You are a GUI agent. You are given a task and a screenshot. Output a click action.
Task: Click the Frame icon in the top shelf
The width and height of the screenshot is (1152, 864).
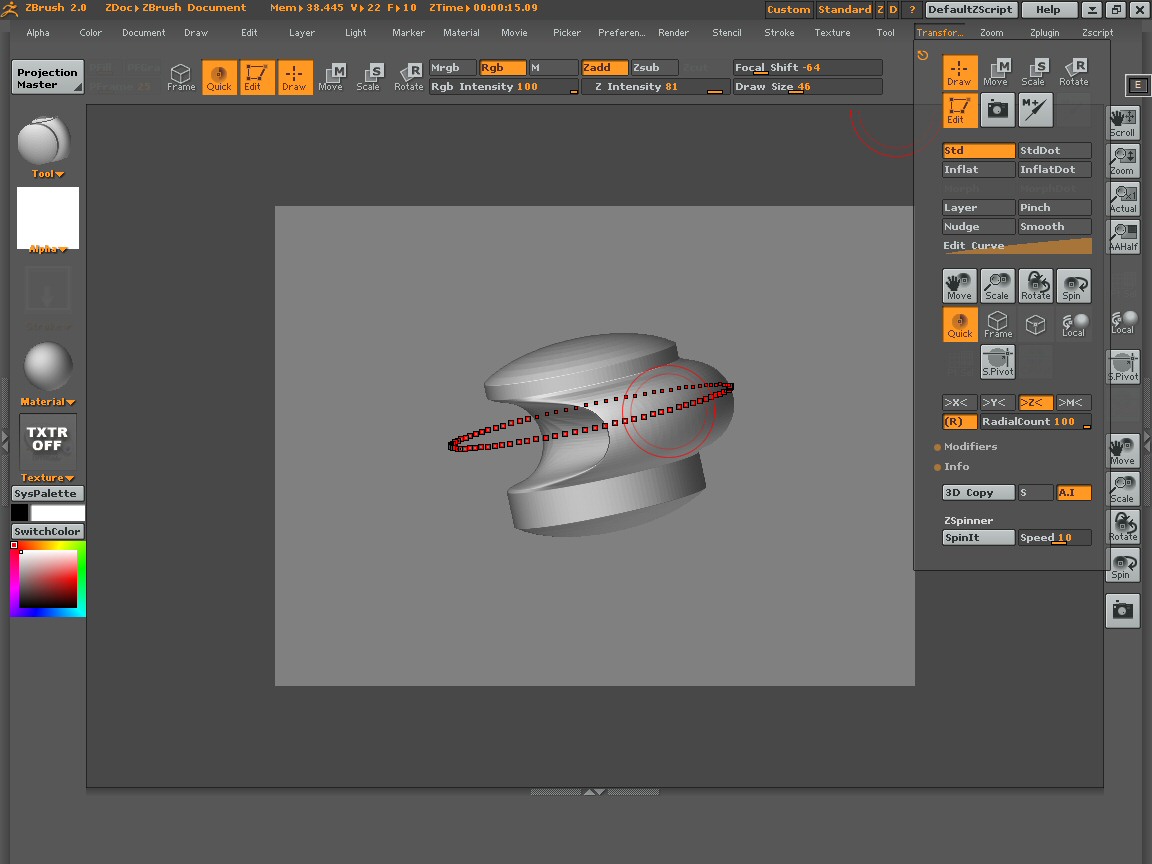tap(181, 77)
